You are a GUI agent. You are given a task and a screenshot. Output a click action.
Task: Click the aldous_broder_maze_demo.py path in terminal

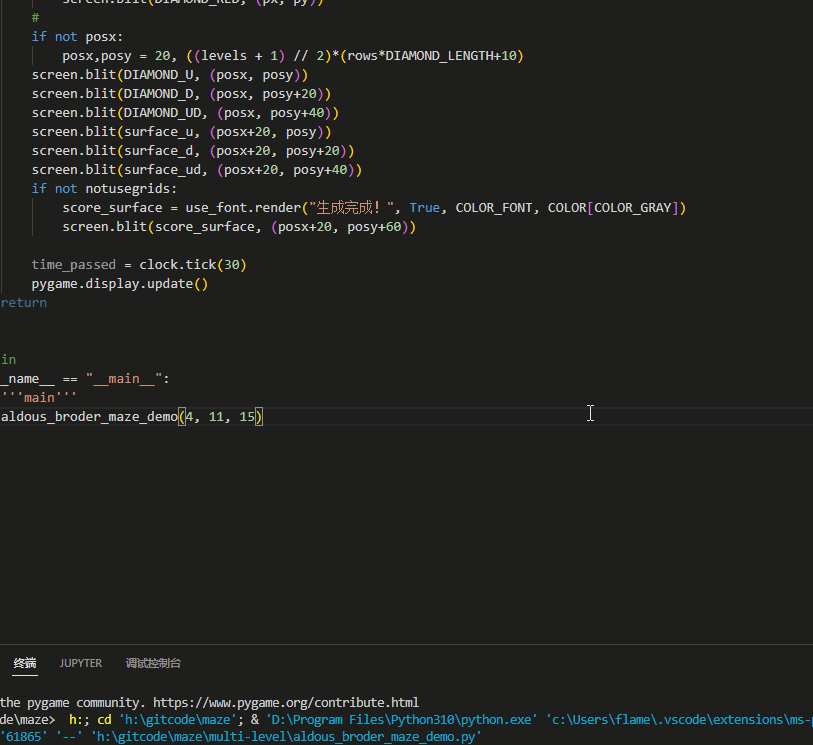point(286,737)
